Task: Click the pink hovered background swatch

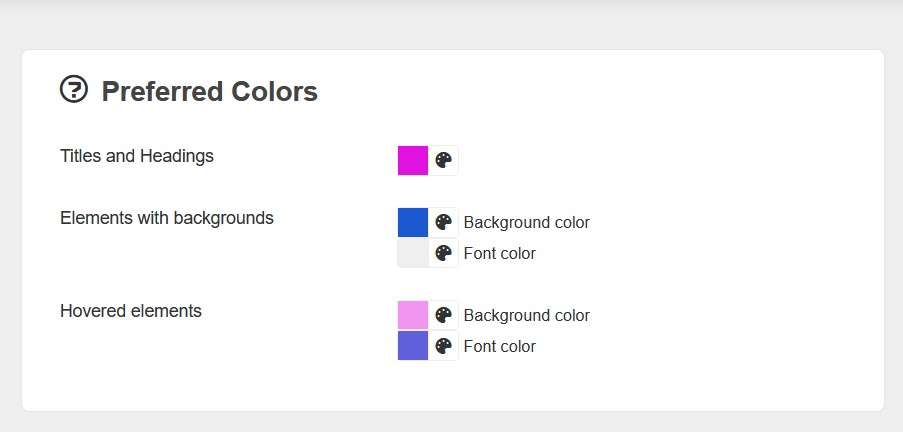Action: coord(413,315)
